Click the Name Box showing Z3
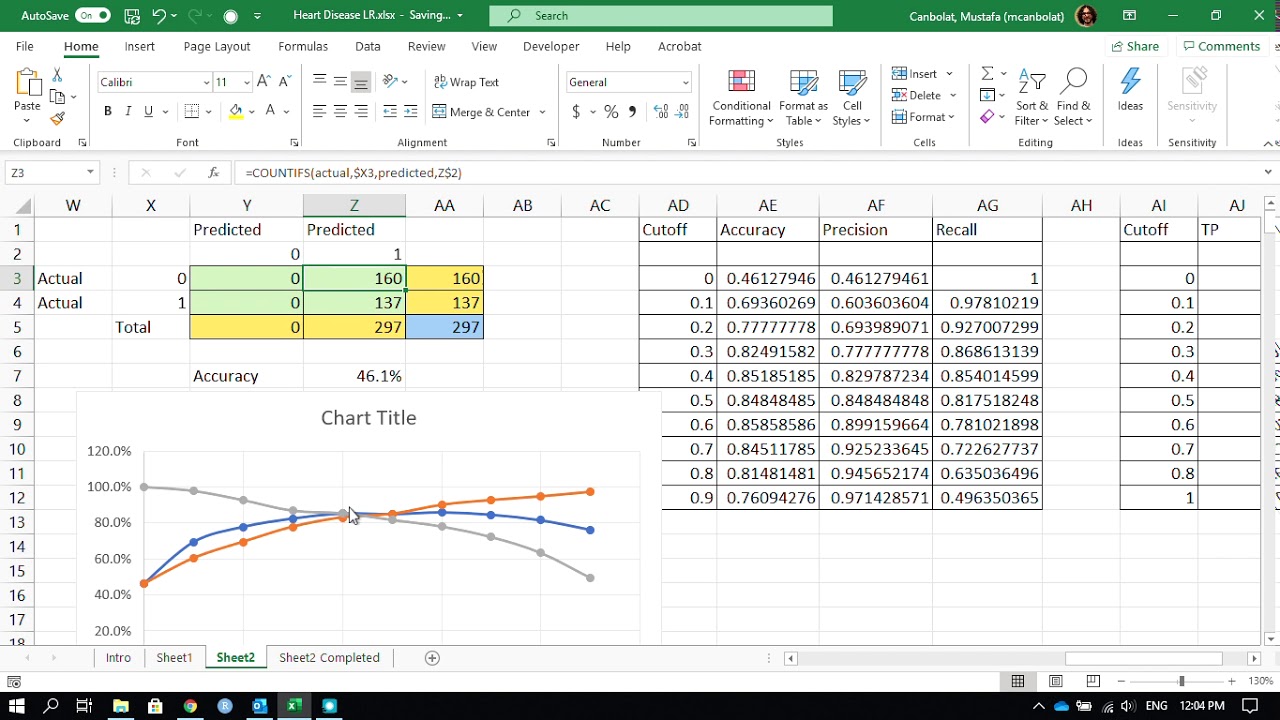 pos(50,173)
